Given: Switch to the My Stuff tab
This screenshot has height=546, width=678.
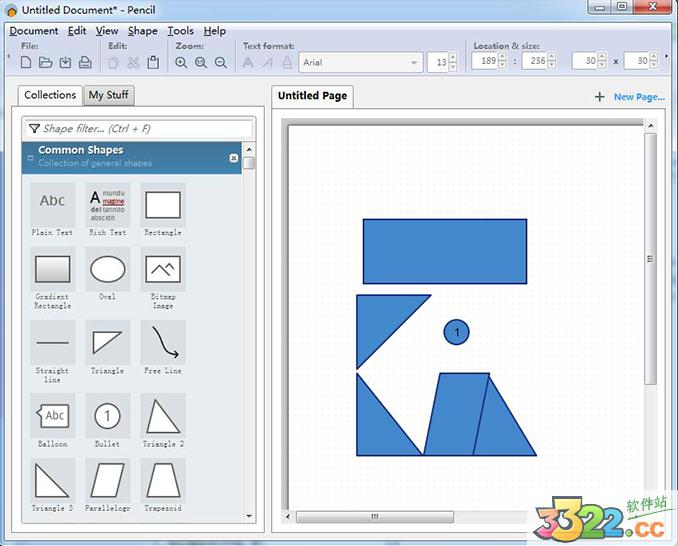Looking at the screenshot, I should pos(109,96).
